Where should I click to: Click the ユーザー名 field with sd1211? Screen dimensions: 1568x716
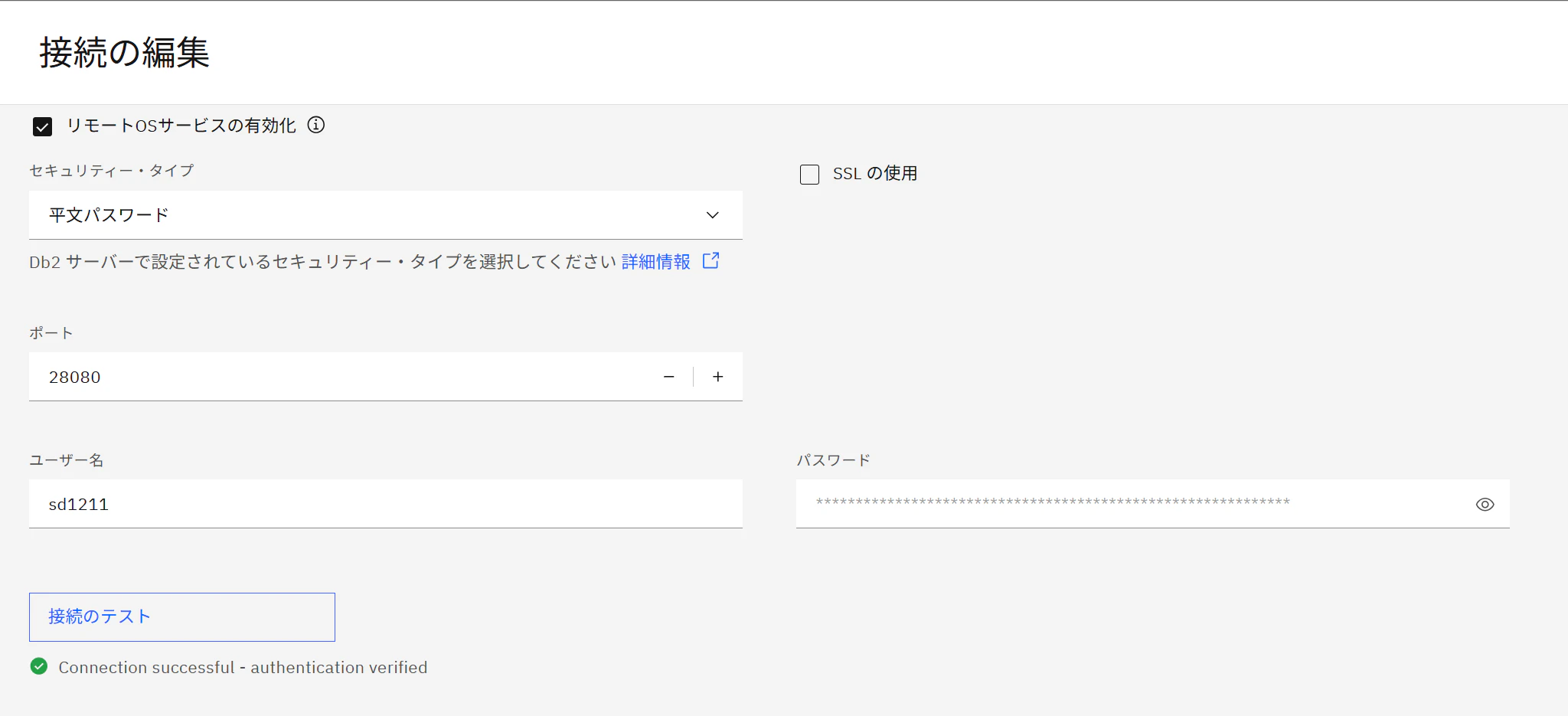point(386,504)
